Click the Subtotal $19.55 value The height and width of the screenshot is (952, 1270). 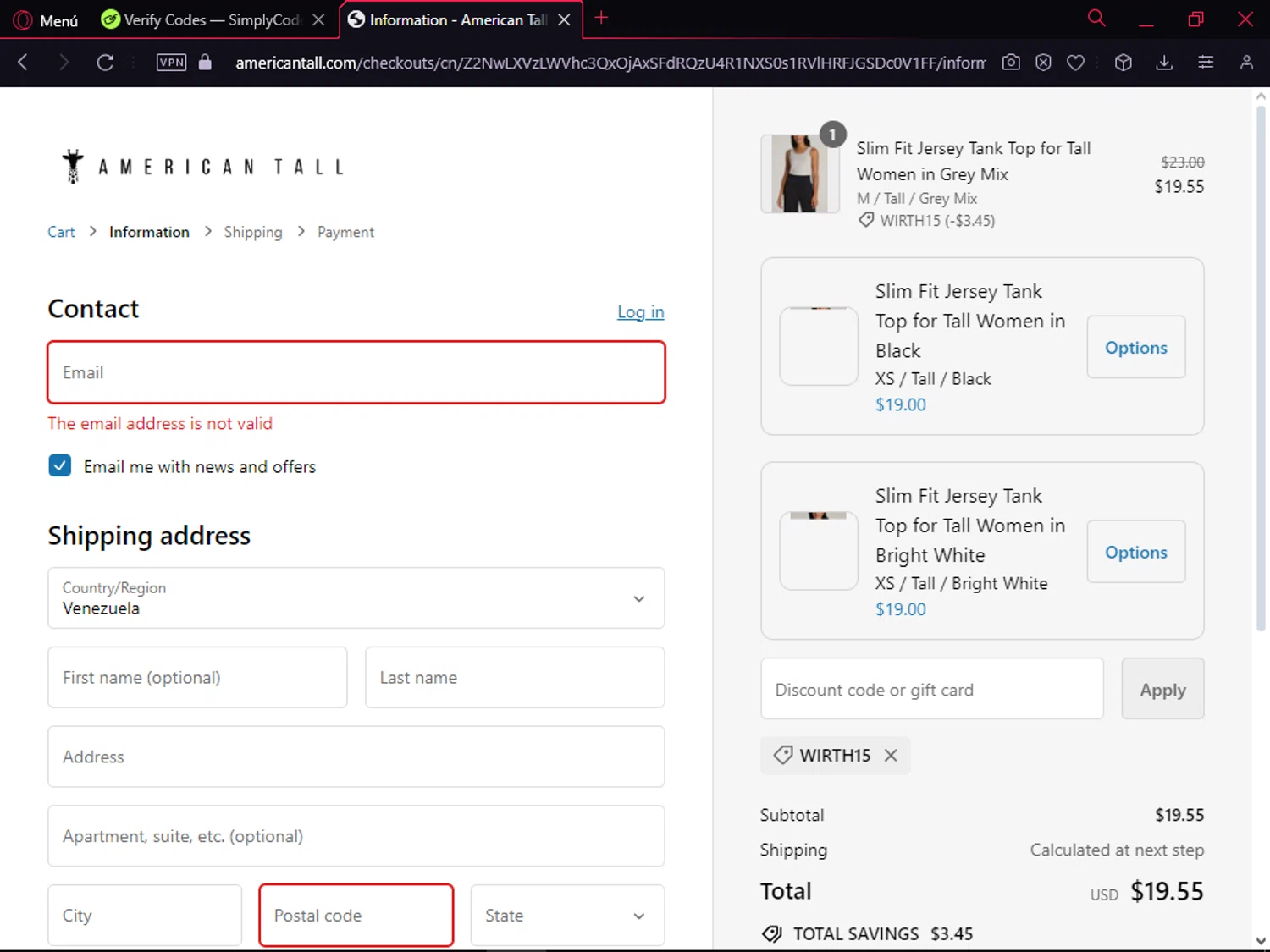[x=1179, y=815]
